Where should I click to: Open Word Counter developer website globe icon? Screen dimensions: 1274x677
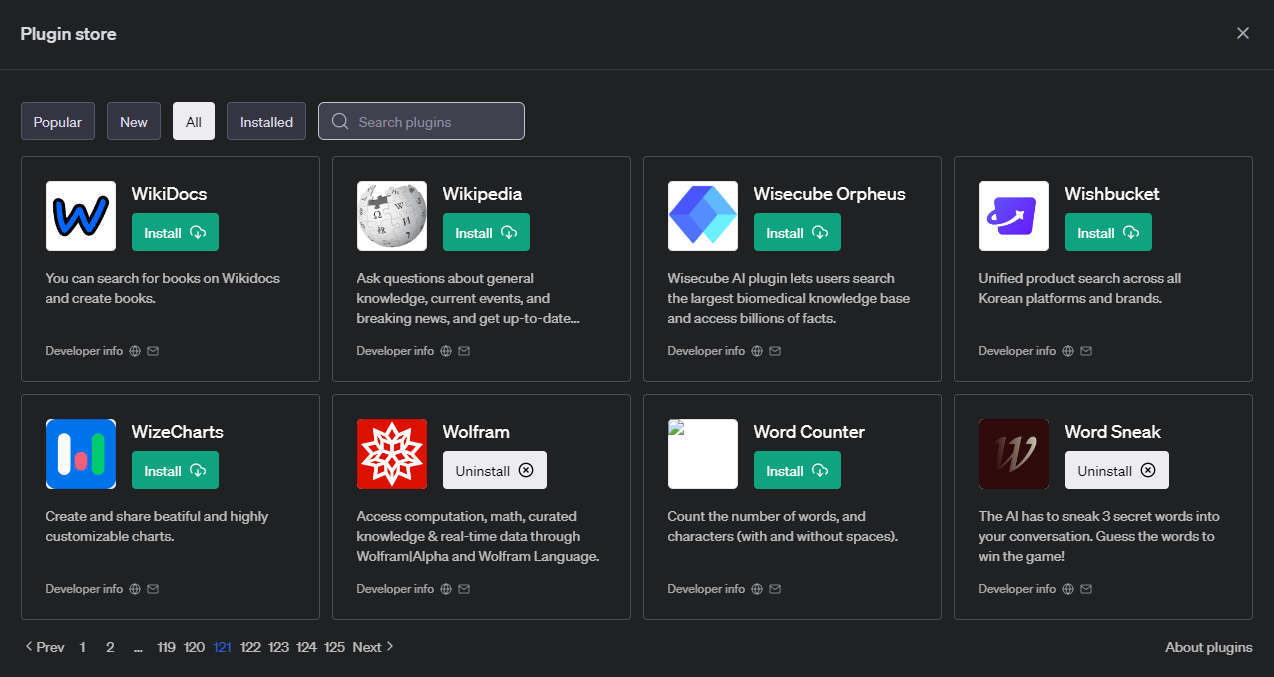tap(757, 589)
